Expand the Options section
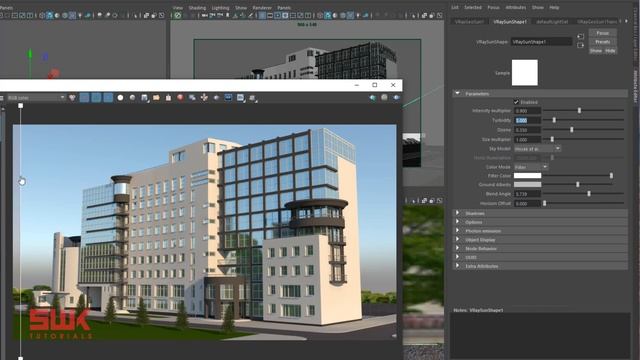Viewport: 640px width, 360px height. [458, 222]
